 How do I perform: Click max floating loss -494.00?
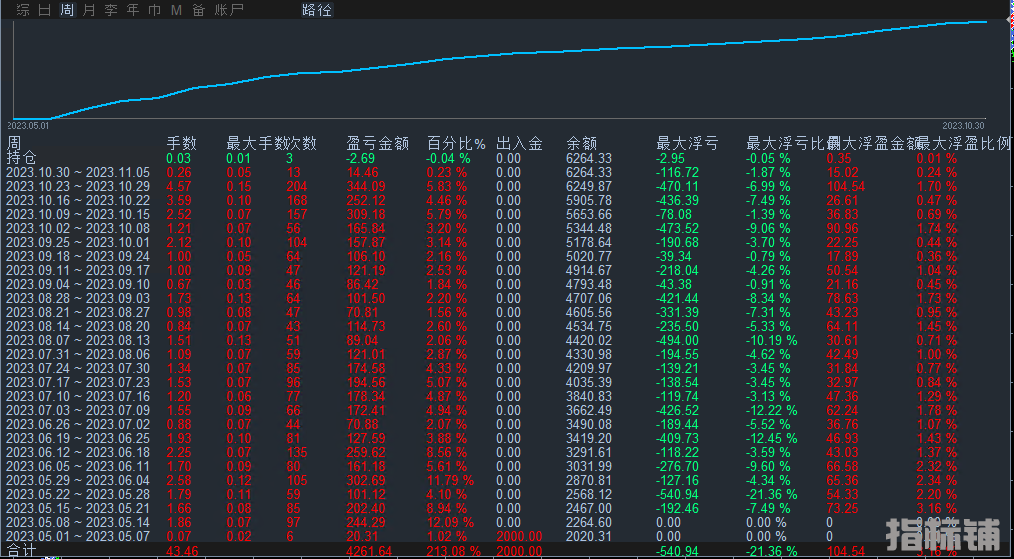pyautogui.click(x=678, y=340)
